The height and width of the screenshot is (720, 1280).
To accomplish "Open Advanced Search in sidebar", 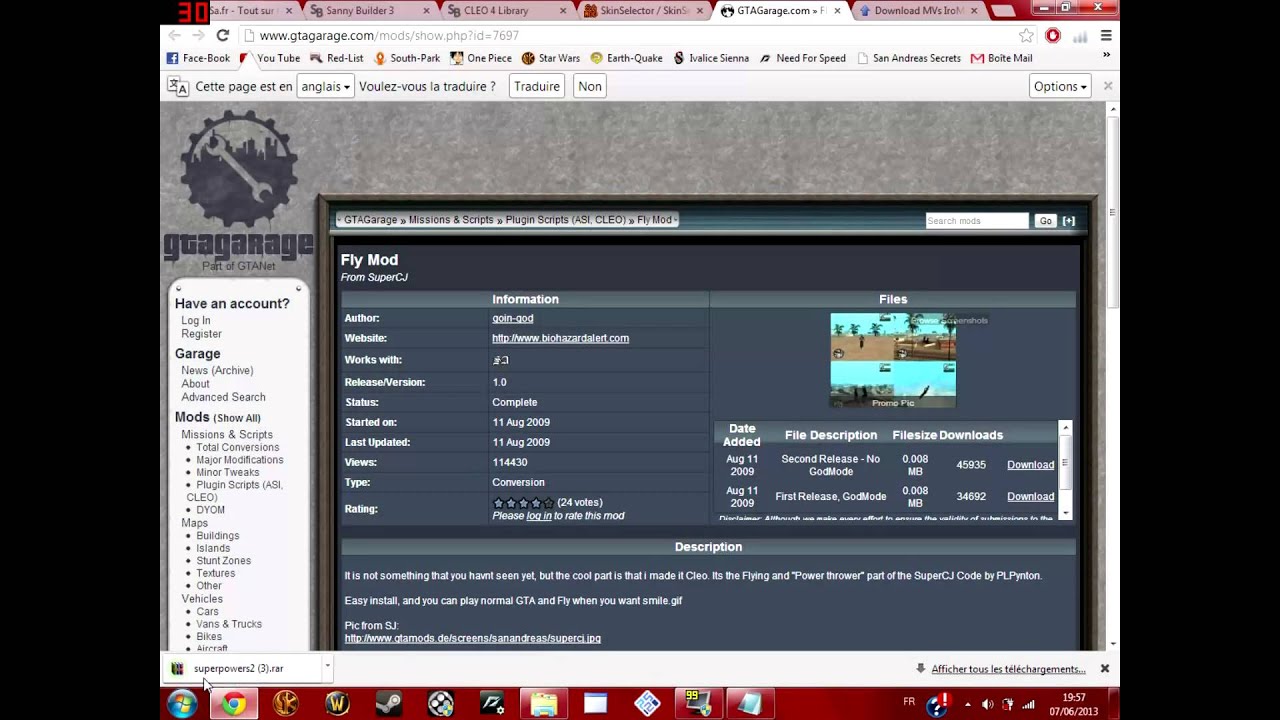I will [x=223, y=397].
